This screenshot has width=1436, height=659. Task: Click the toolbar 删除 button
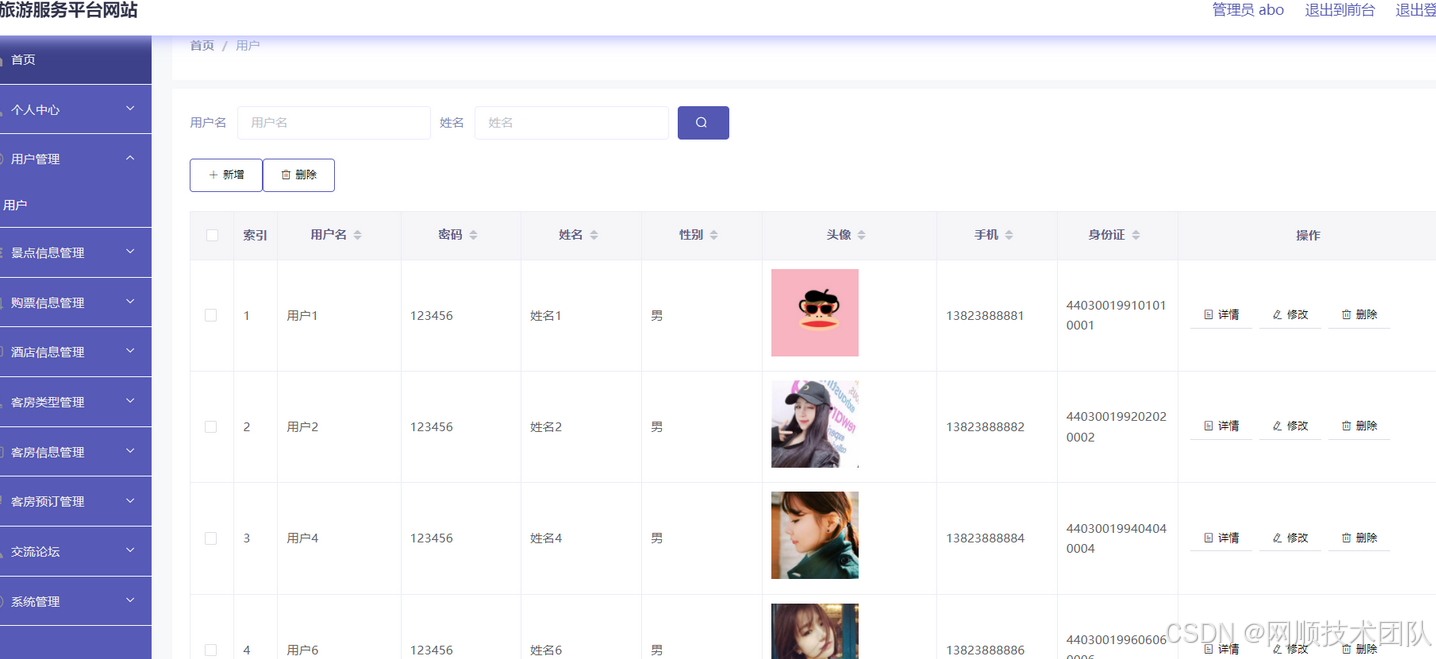299,175
